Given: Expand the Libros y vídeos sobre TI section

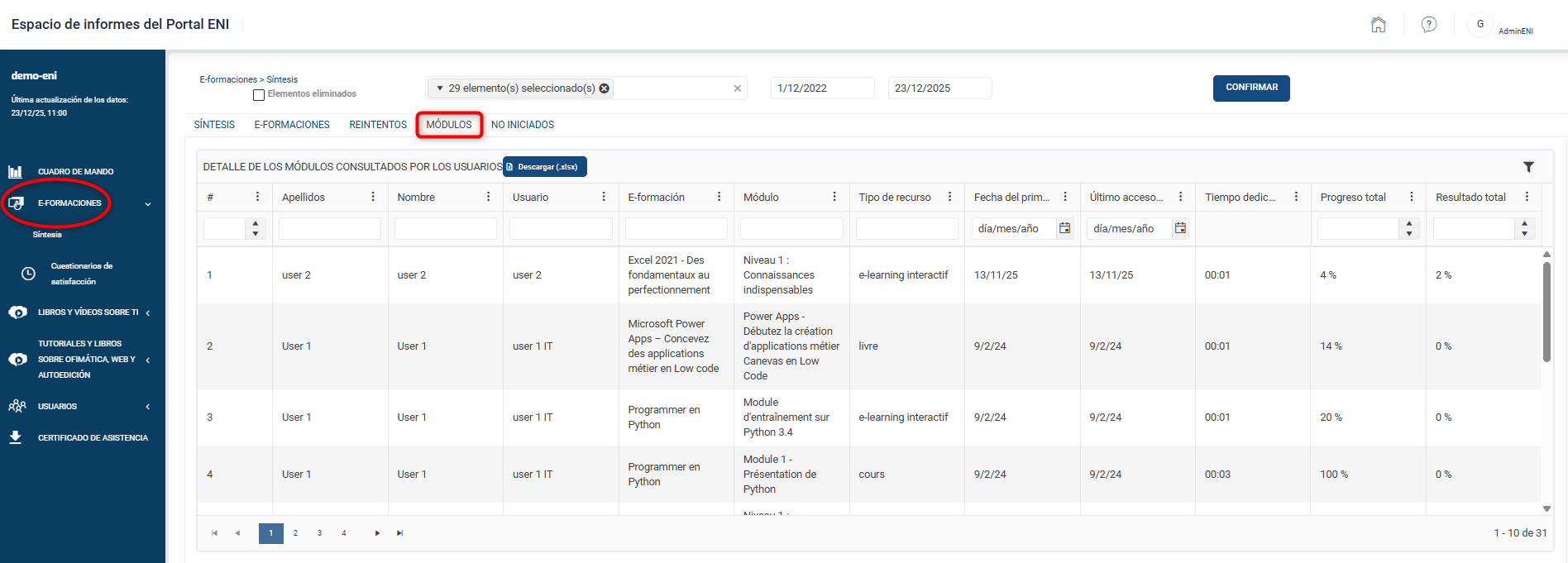Looking at the screenshot, I should [148, 313].
